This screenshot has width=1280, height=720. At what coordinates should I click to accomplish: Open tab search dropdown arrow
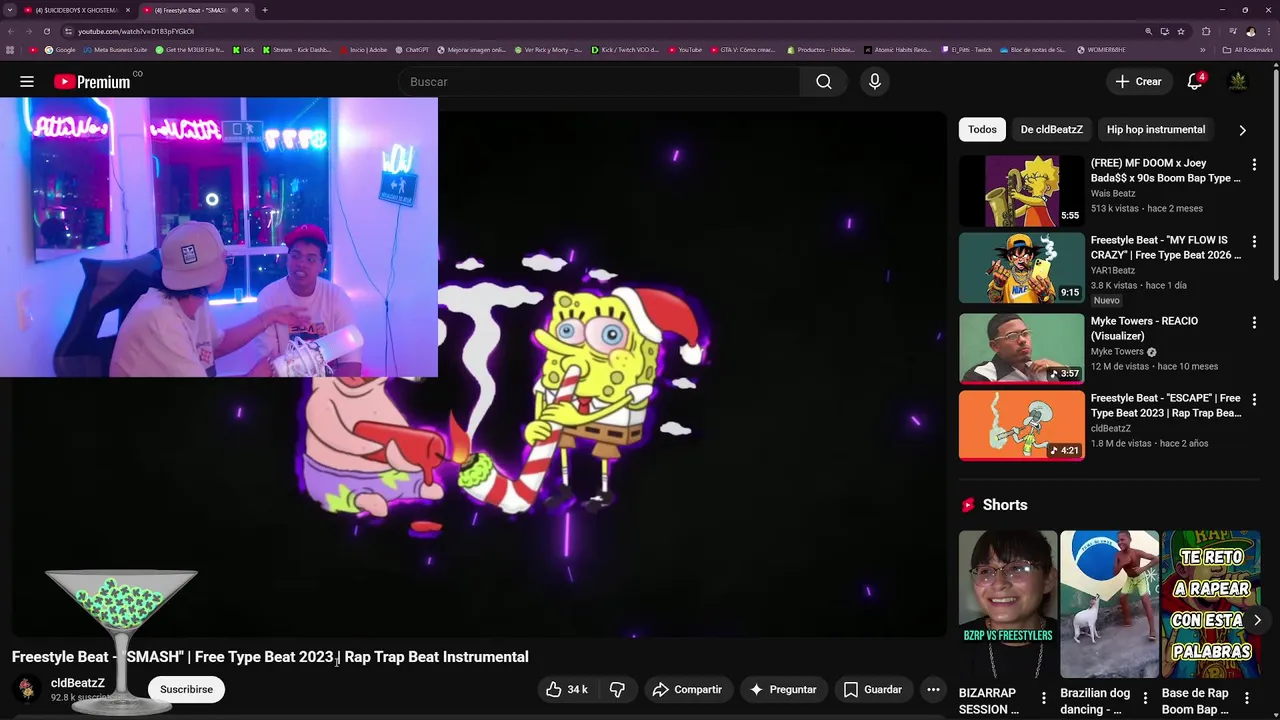[x=9, y=10]
